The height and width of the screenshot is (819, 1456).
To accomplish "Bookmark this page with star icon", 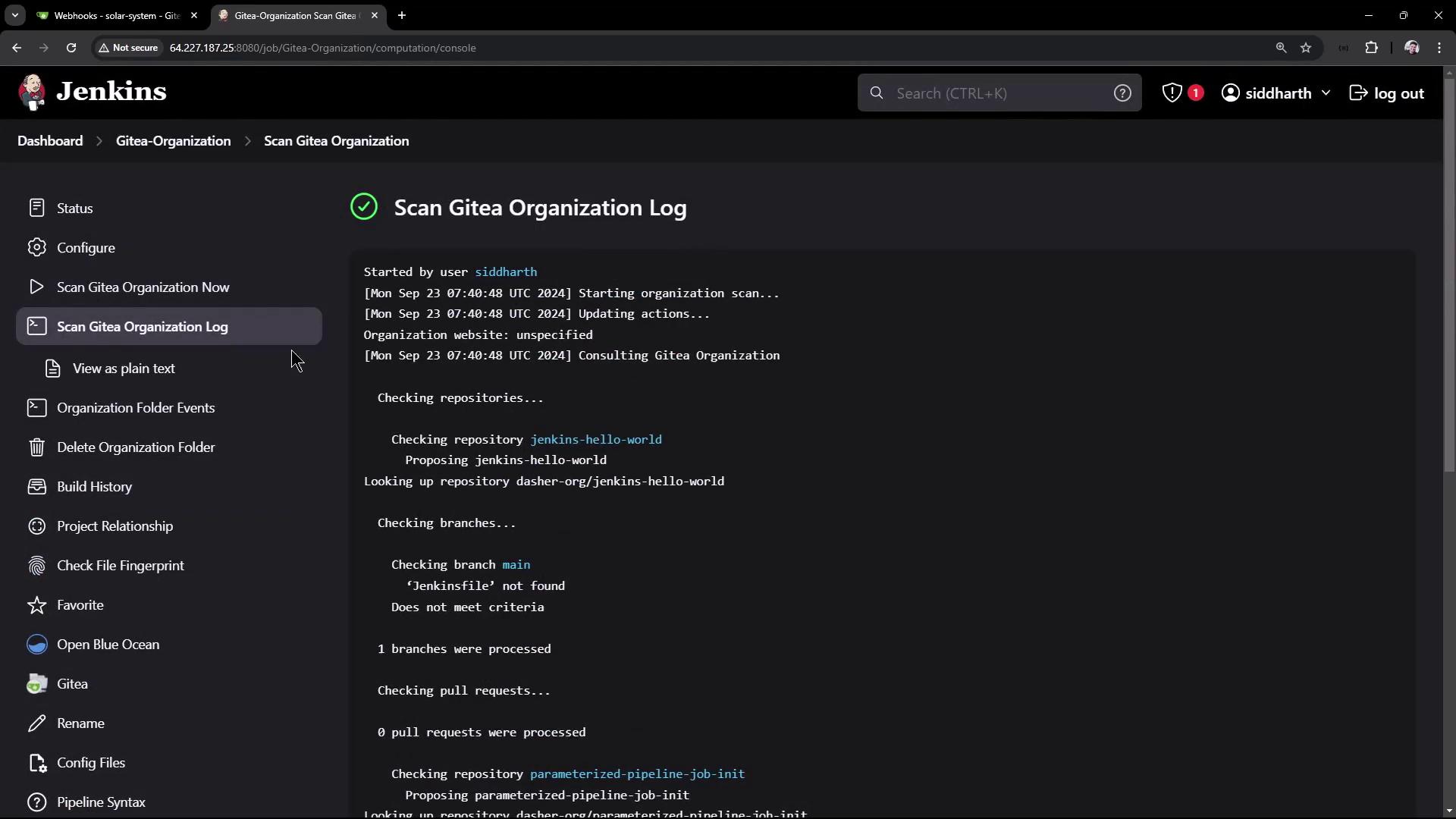I will [x=1306, y=48].
